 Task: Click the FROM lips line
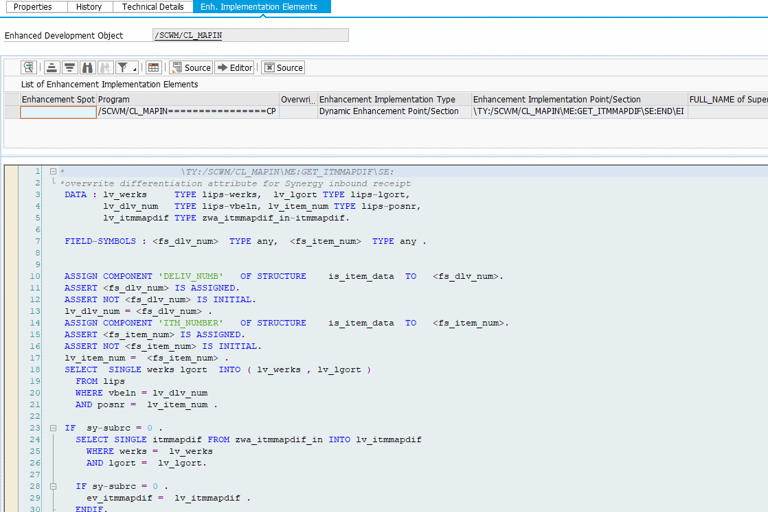(100, 381)
